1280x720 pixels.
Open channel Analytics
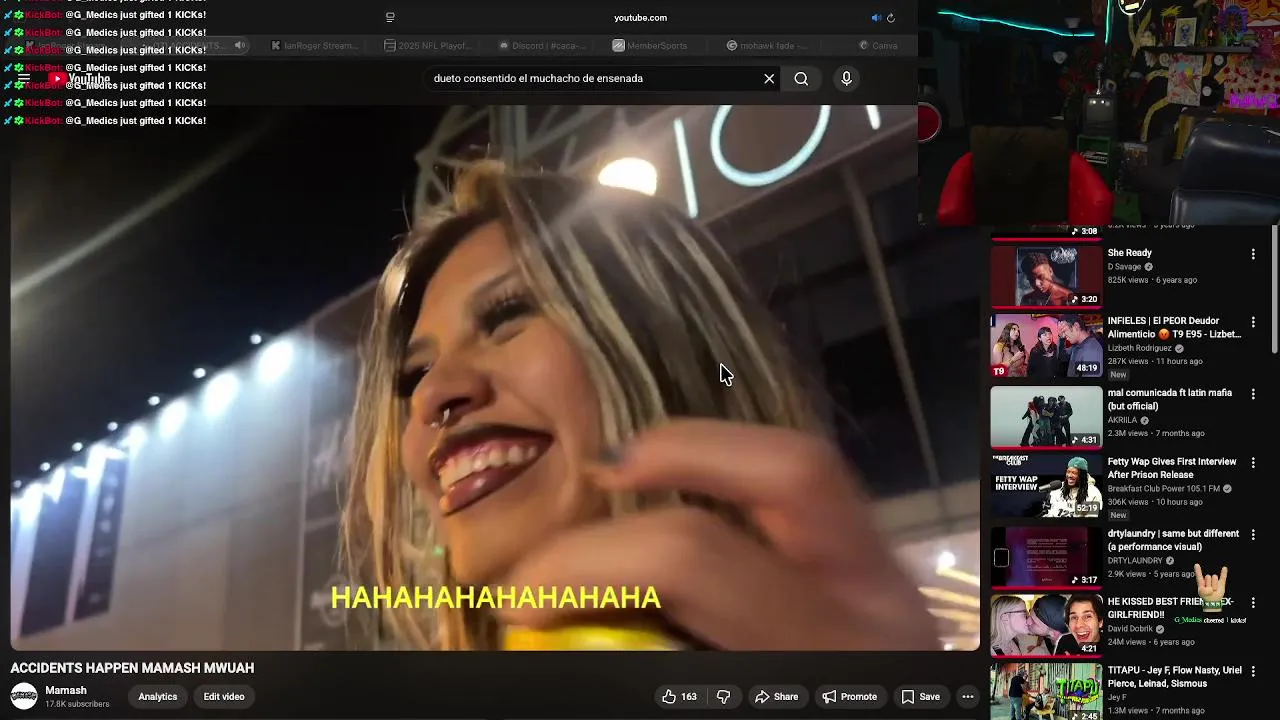(158, 697)
